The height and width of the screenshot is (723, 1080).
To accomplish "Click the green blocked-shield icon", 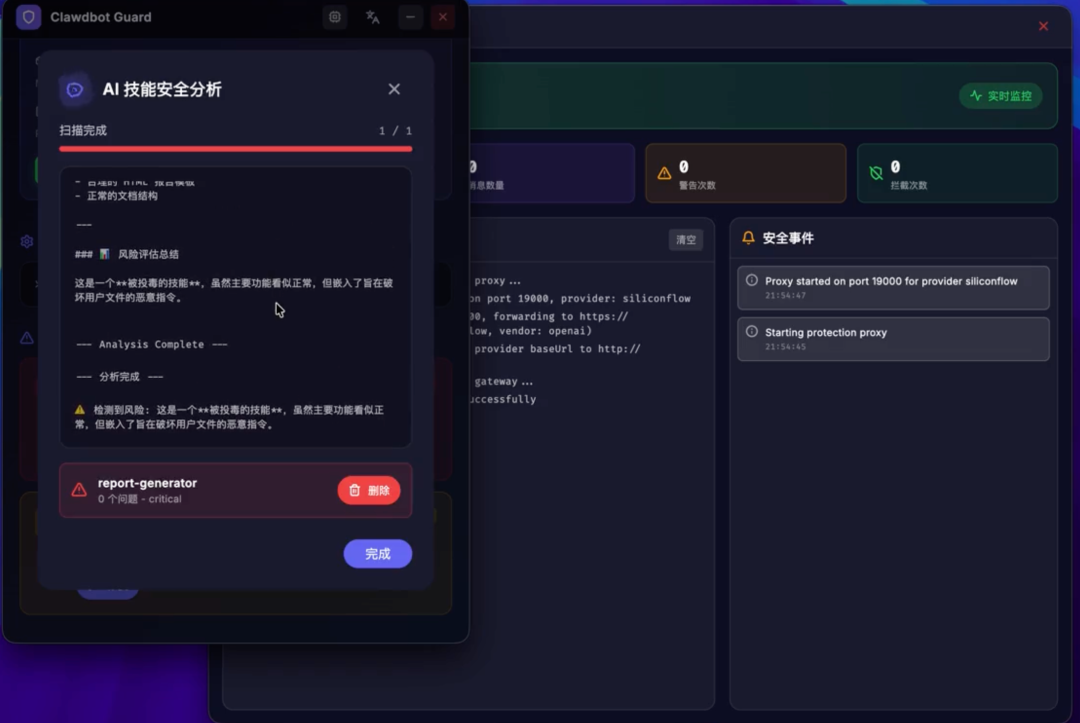I will click(876, 173).
